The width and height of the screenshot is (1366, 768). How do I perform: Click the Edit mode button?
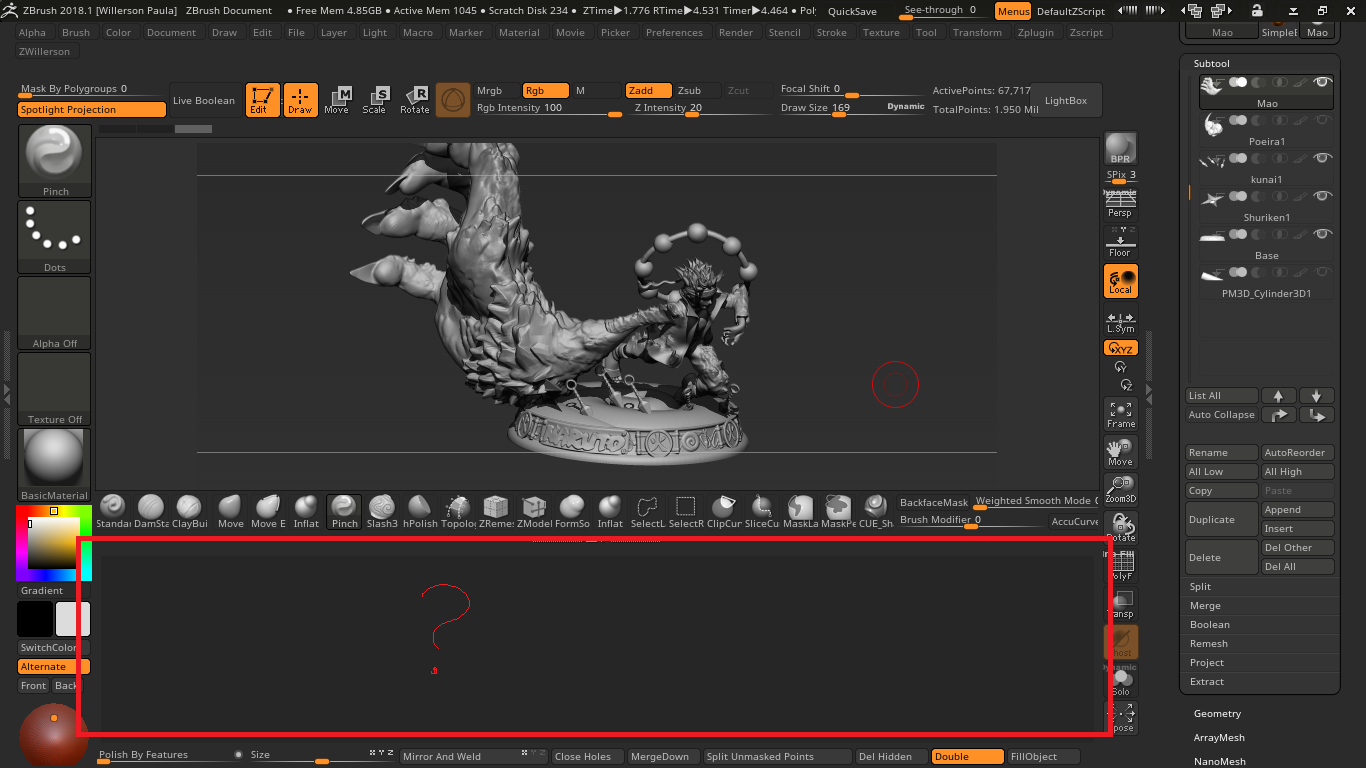[x=263, y=100]
